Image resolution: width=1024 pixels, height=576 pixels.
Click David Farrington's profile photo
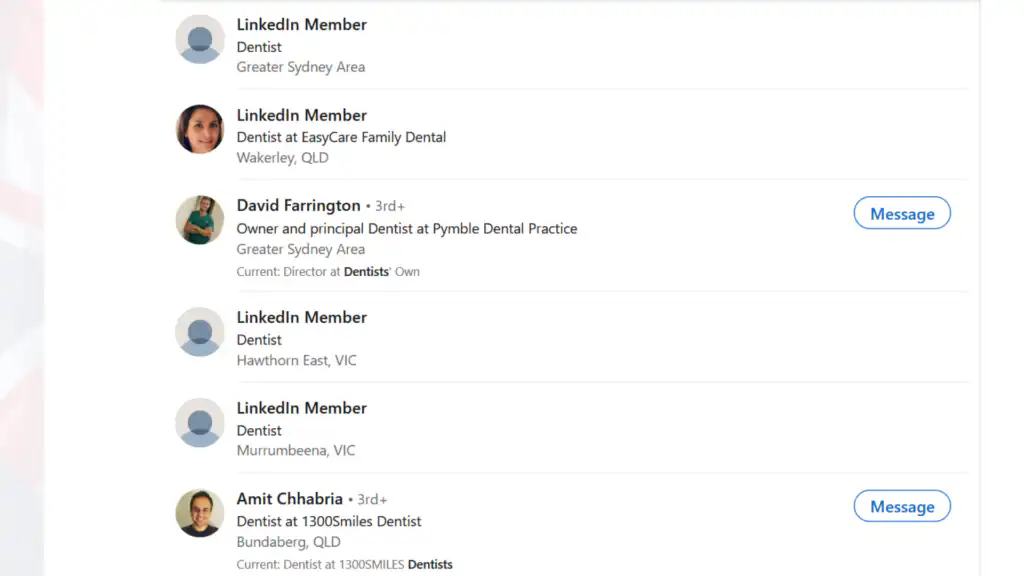(x=199, y=220)
